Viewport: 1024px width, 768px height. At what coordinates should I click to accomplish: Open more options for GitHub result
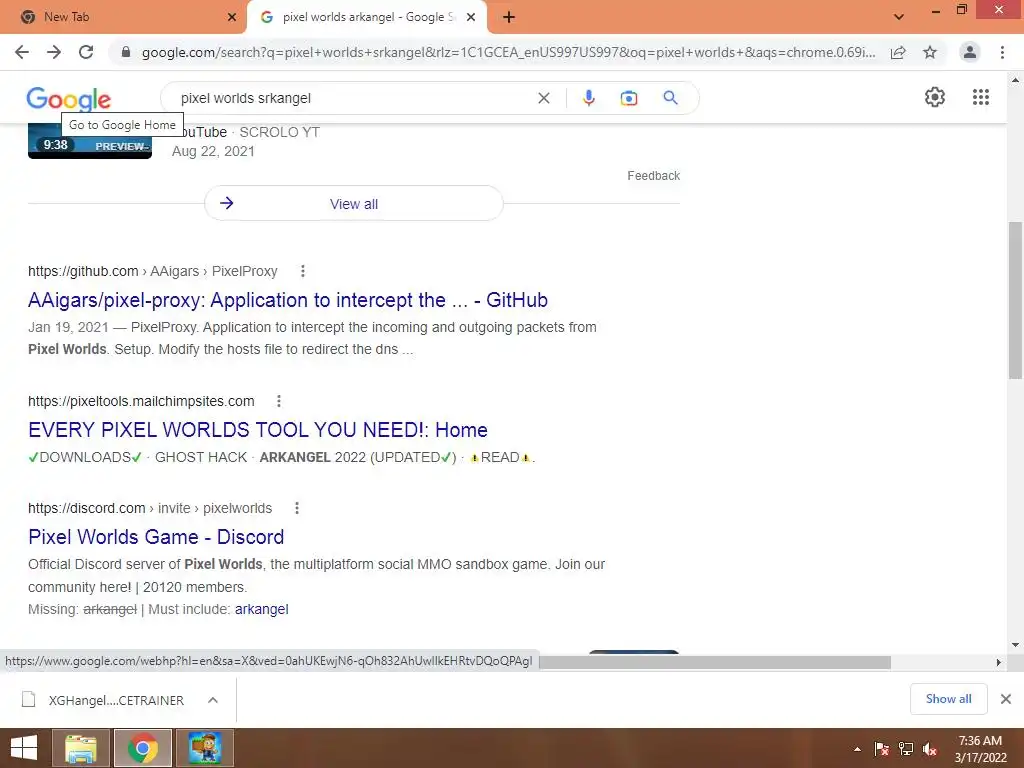302,271
